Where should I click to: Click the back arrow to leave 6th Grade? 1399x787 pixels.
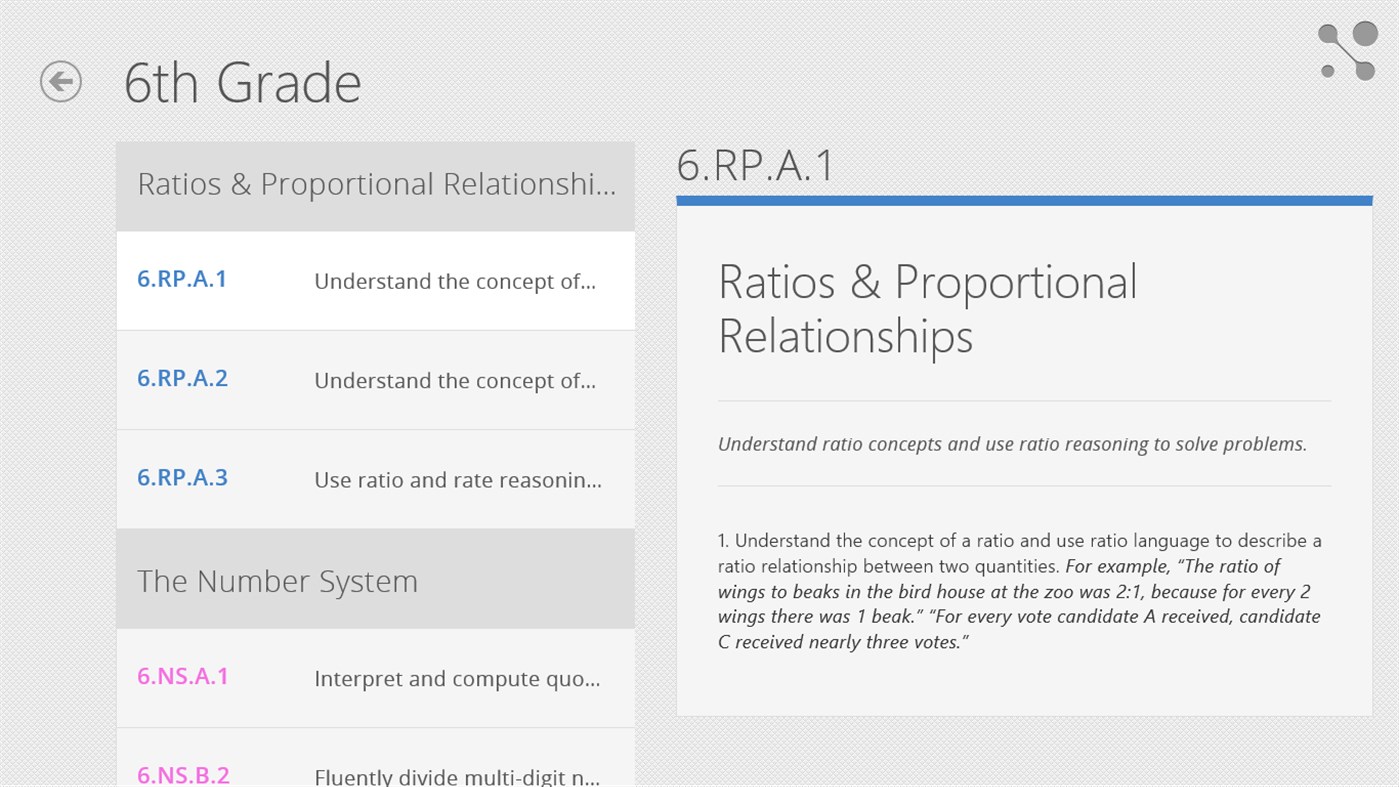(x=60, y=81)
